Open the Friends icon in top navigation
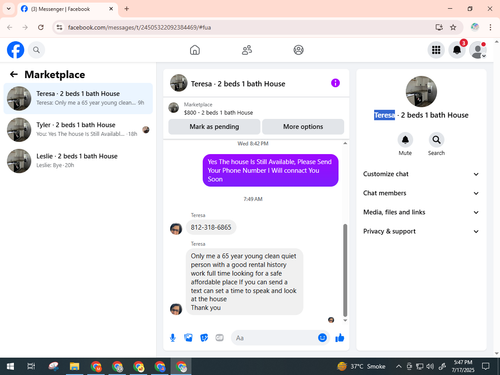 pyautogui.click(x=247, y=50)
